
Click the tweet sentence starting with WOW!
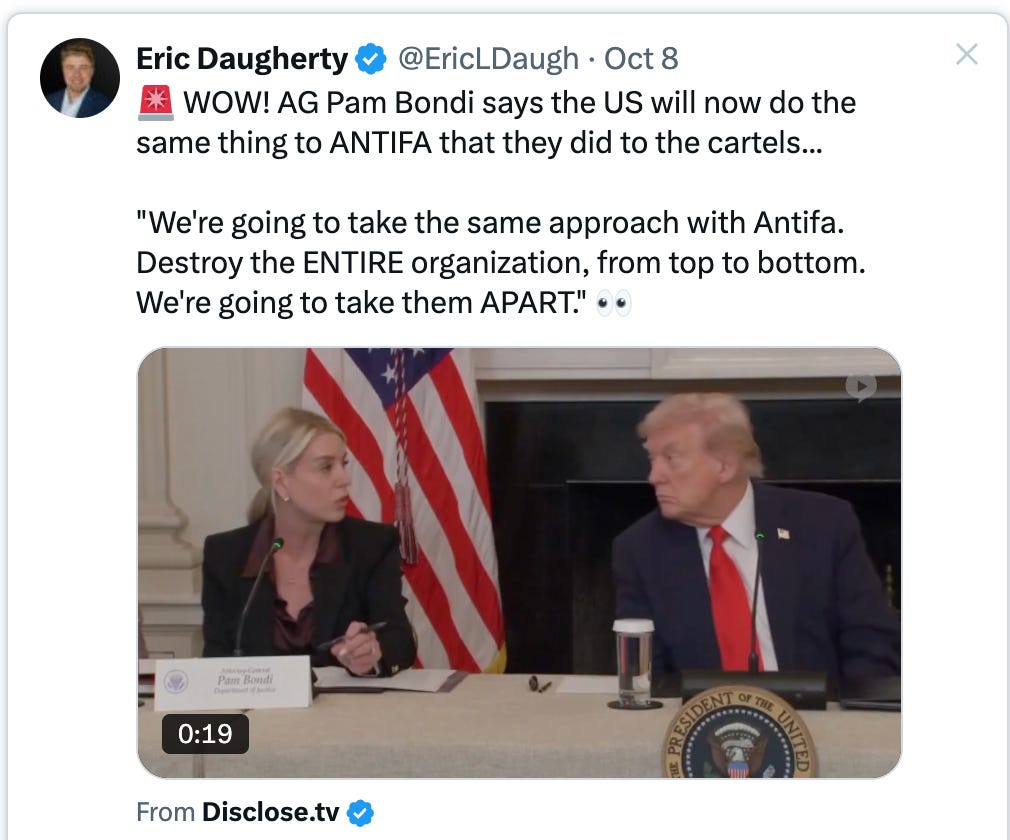point(497,122)
